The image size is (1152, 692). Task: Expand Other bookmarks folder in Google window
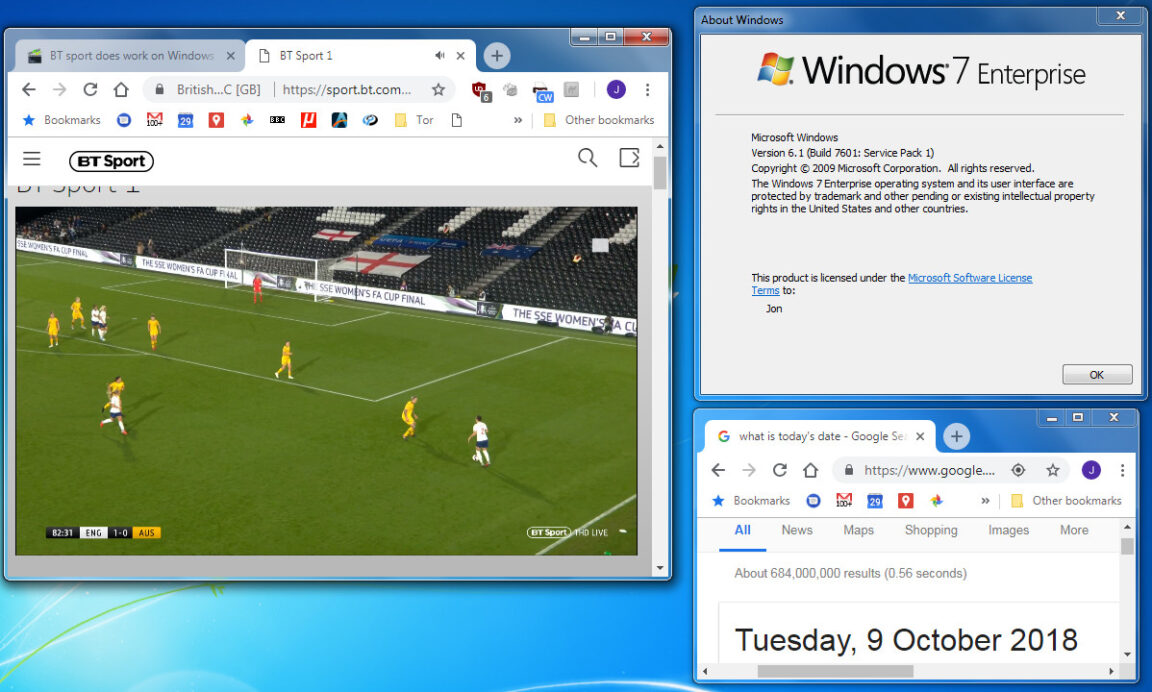coord(1066,501)
